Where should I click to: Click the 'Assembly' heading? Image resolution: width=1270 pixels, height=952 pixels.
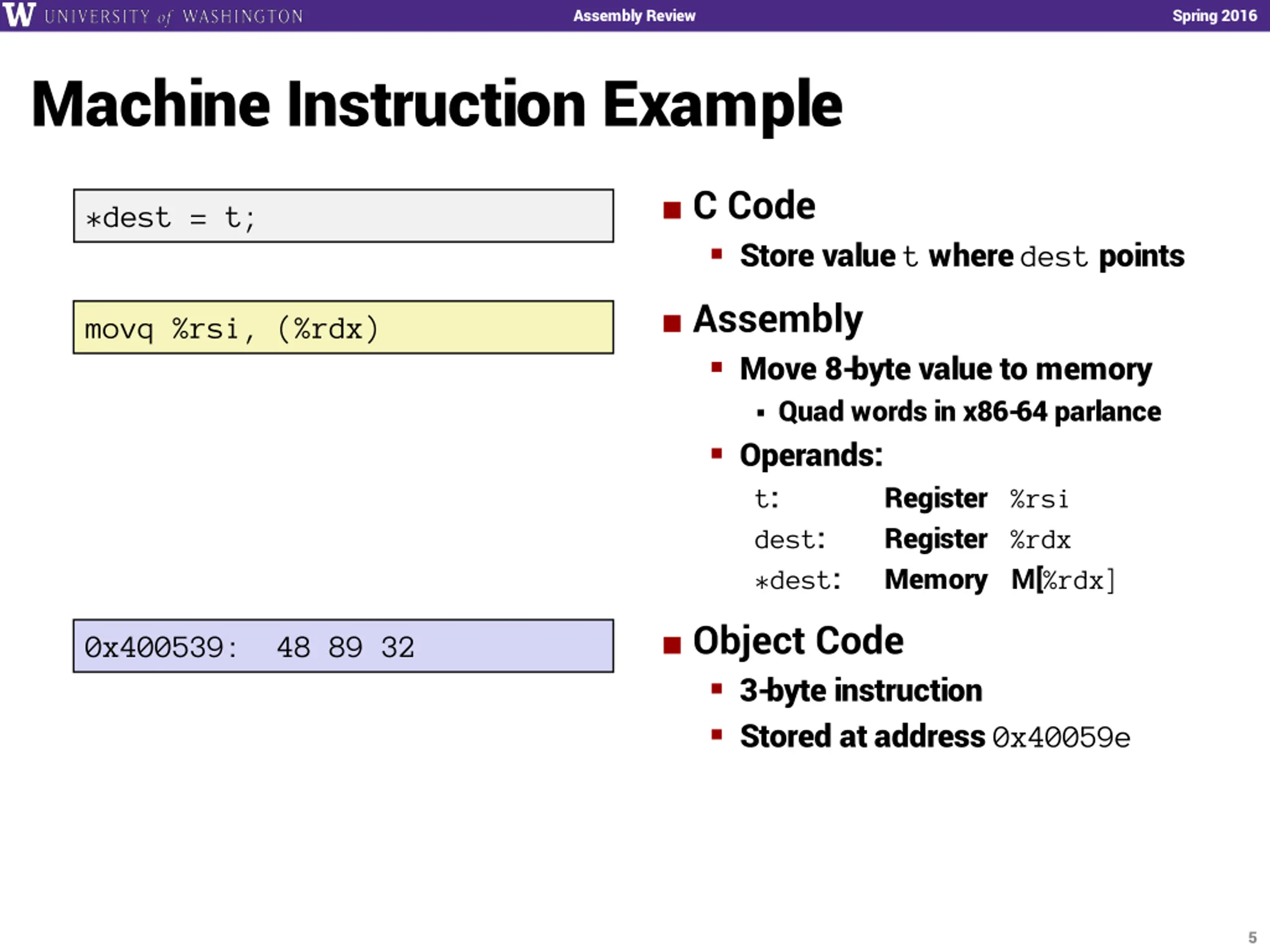[x=778, y=319]
